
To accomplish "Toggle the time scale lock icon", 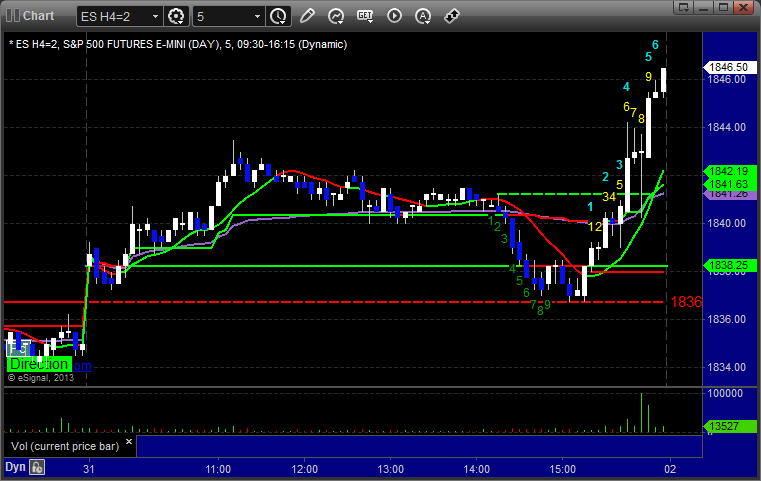I will pos(37,467).
